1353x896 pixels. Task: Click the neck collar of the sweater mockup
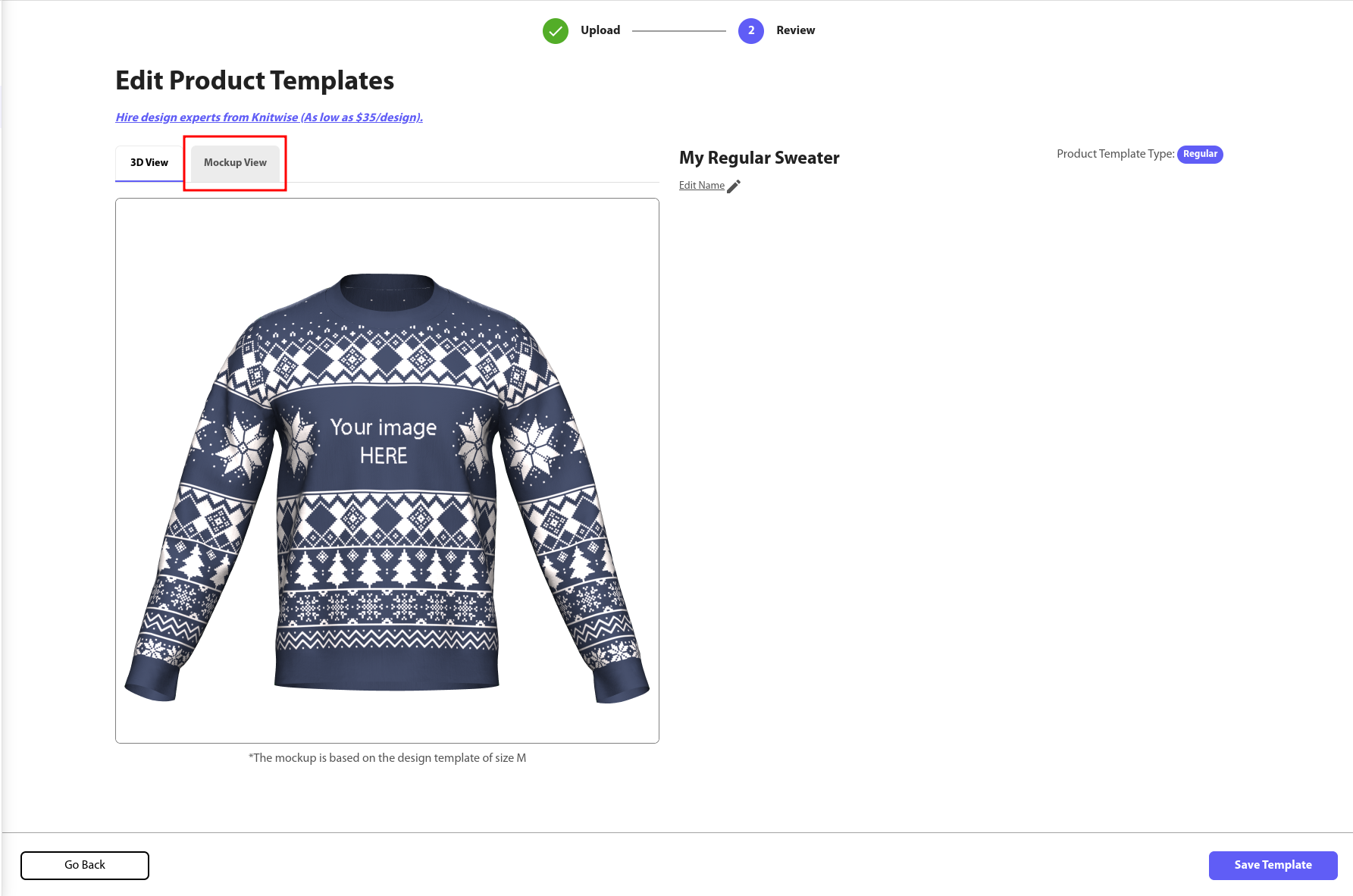click(387, 293)
